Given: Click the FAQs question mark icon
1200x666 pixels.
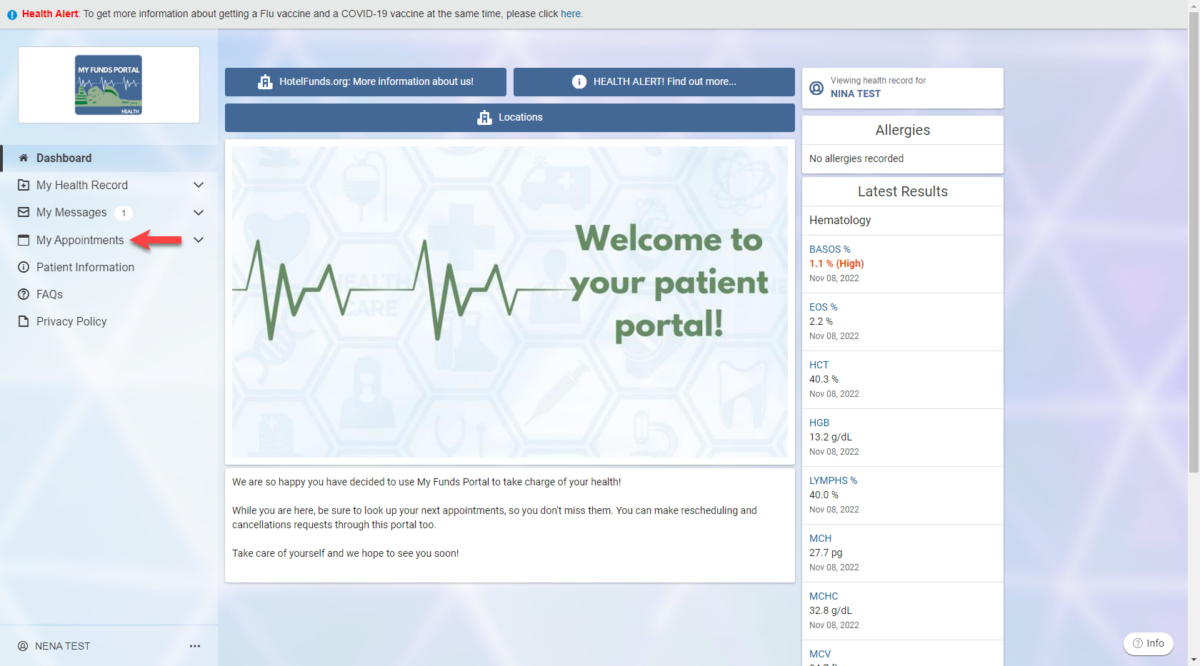Looking at the screenshot, I should [24, 294].
